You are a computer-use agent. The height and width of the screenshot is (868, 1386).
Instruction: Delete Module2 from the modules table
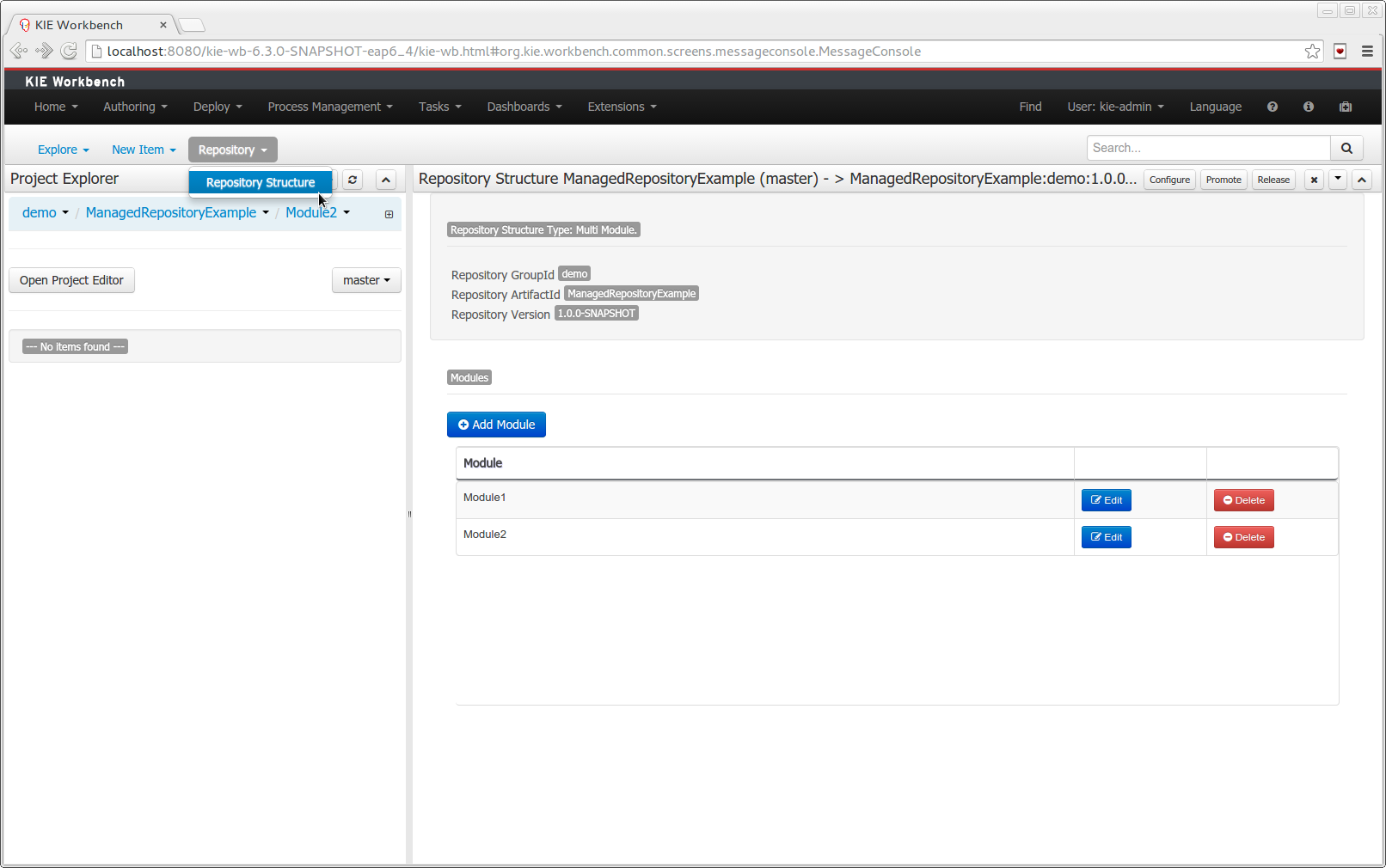pos(1243,537)
